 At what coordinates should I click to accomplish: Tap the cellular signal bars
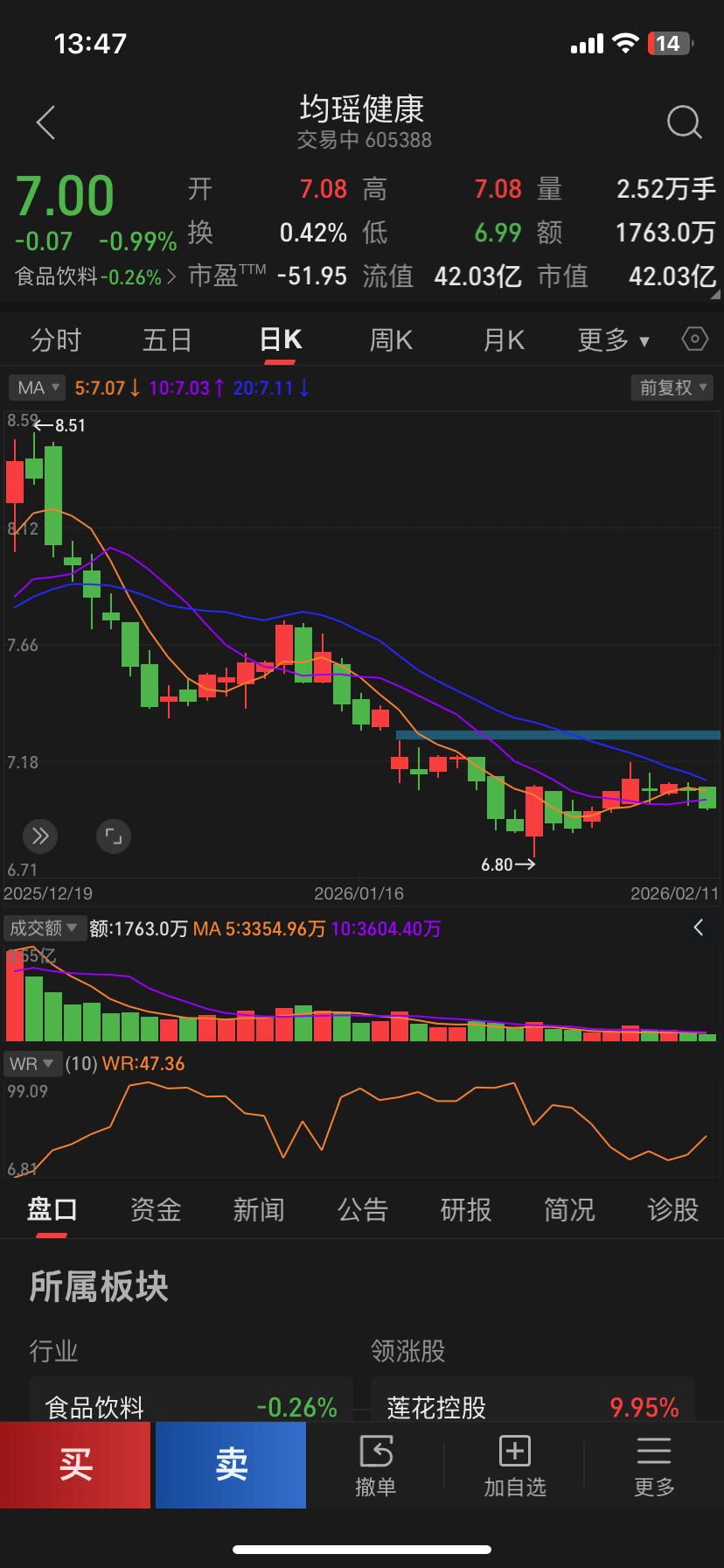point(587,44)
